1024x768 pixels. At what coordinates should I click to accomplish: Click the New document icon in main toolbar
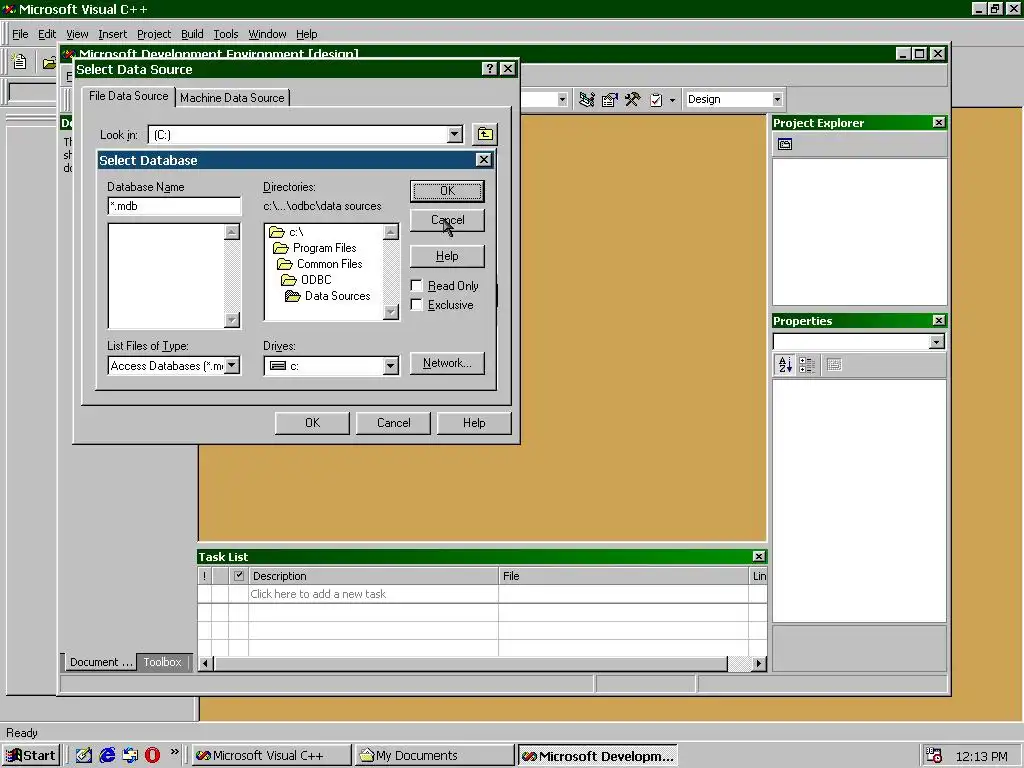point(20,62)
